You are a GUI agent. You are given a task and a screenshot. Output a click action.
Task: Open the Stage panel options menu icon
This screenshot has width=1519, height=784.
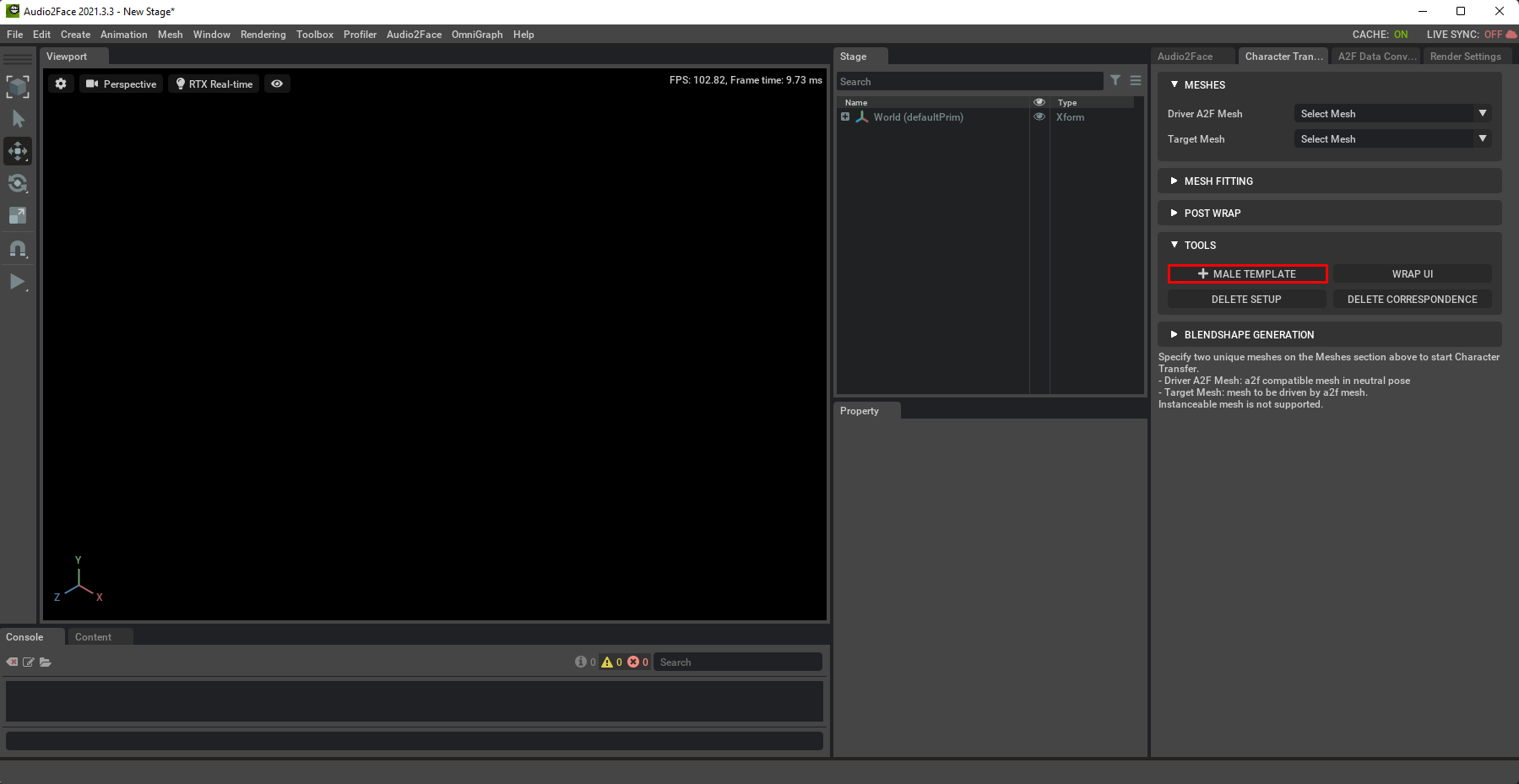coord(1136,80)
